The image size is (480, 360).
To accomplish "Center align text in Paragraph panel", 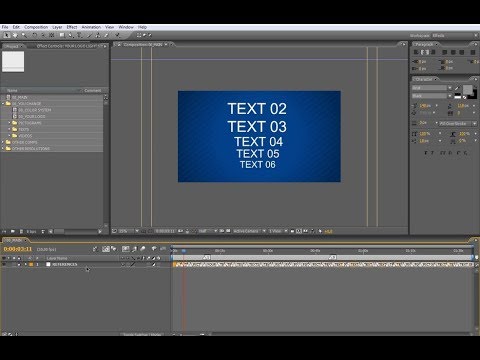I will pos(425,52).
